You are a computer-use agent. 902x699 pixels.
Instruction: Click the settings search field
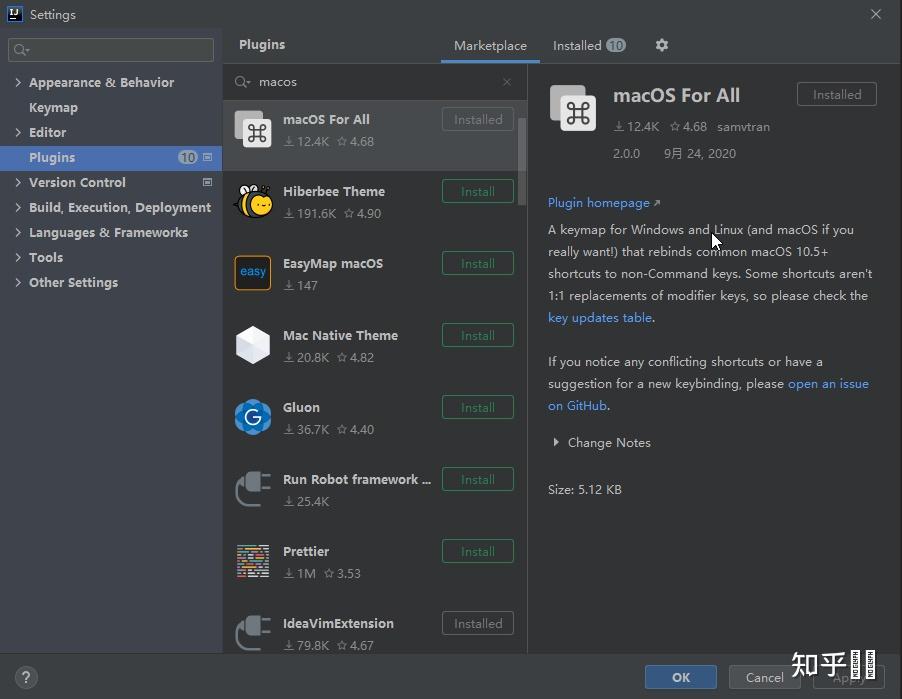[x=110, y=49]
